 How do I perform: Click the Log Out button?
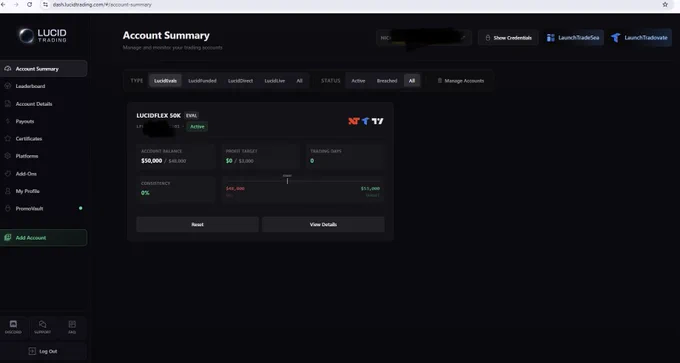coord(43,351)
